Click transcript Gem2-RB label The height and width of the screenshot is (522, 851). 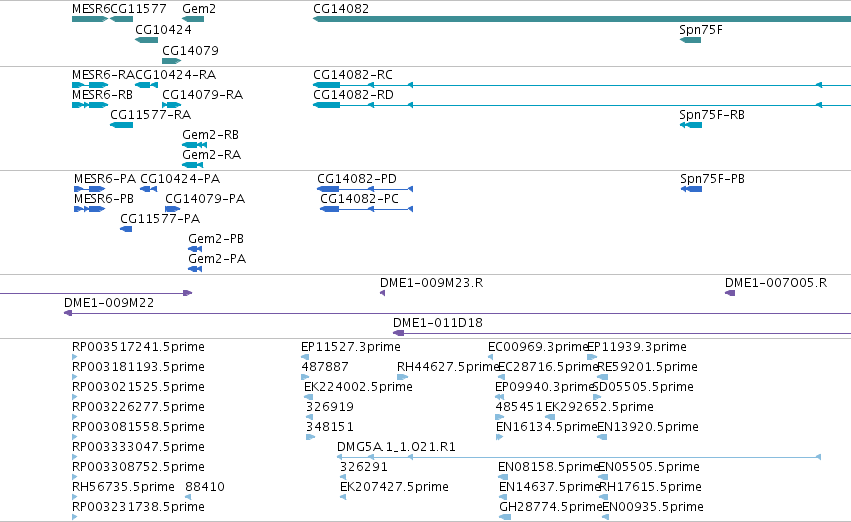[x=211, y=135]
